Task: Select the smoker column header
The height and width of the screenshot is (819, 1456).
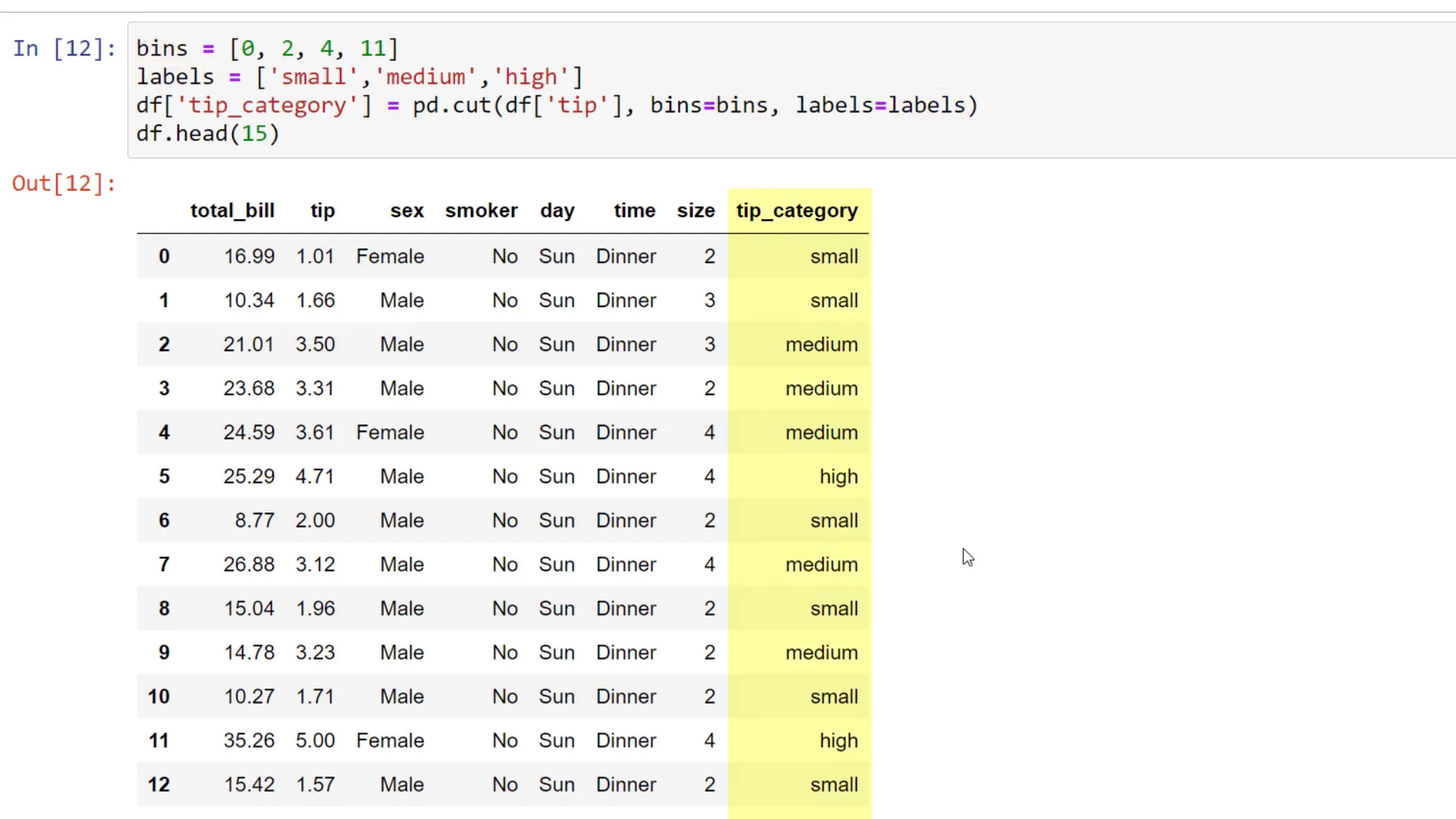Action: (x=482, y=211)
